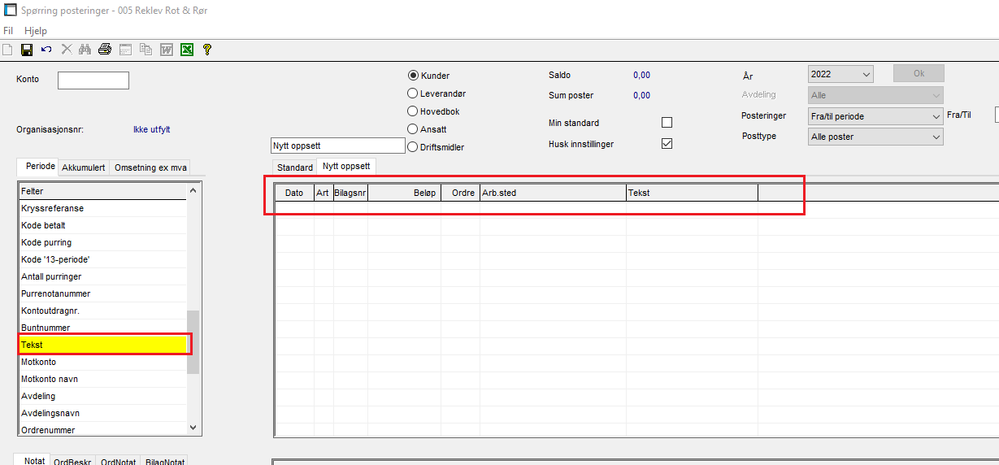This screenshot has height=465, width=999.
Task: Select the Nytt oppsett tab
Action: tap(347, 166)
